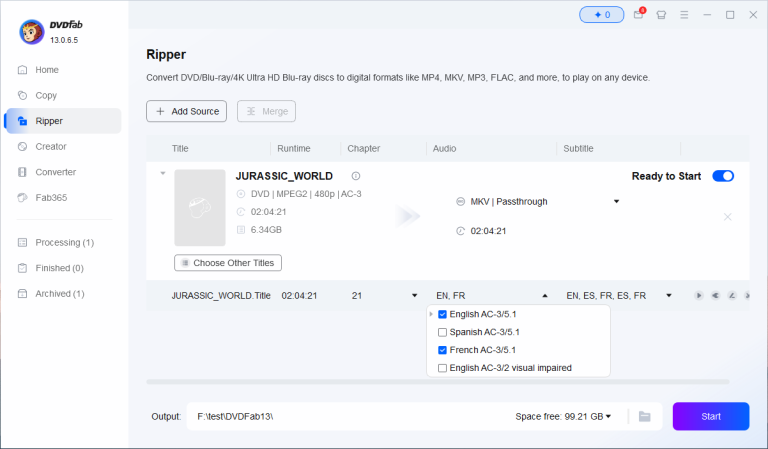The image size is (768, 449).
Task: Toggle the Ready to Start switch
Action: click(723, 176)
